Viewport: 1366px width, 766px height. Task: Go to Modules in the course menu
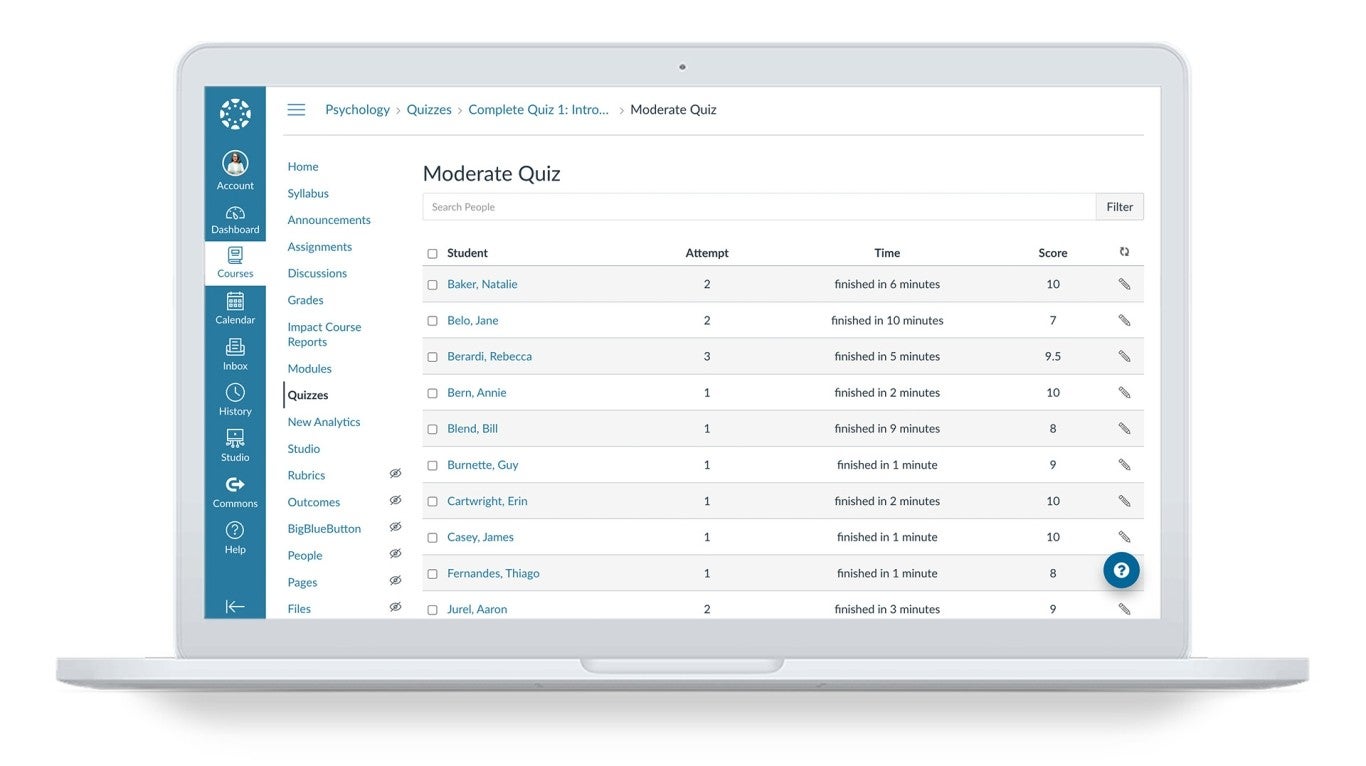(x=309, y=369)
